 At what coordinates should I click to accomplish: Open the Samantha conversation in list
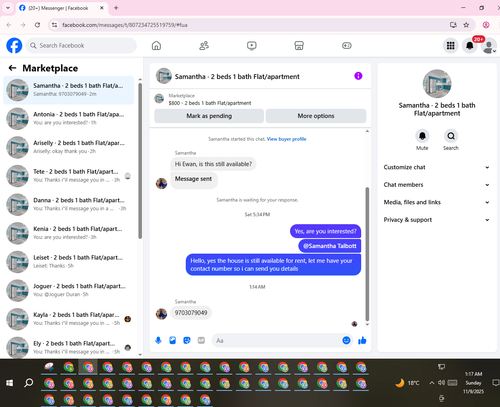click(x=68, y=90)
